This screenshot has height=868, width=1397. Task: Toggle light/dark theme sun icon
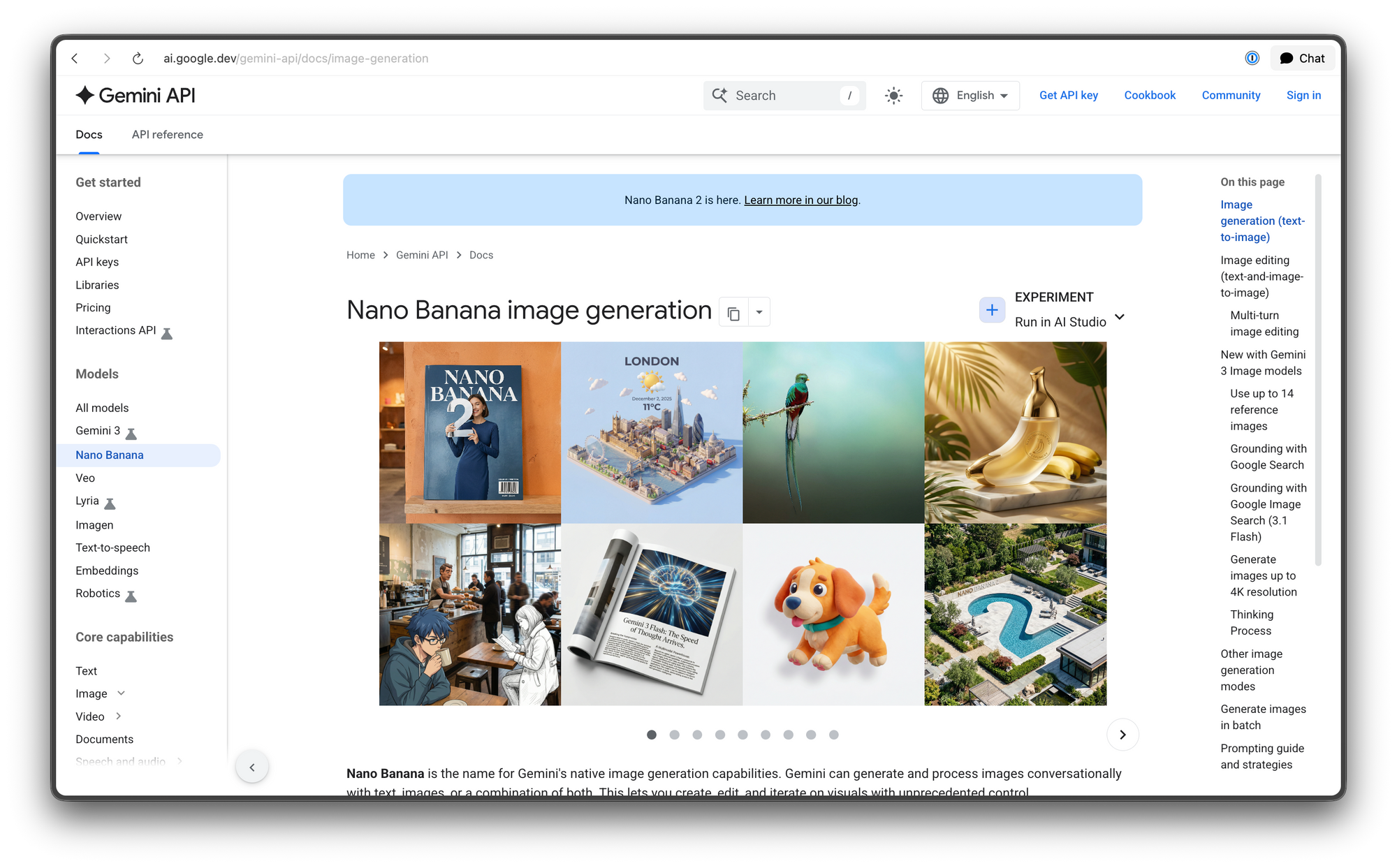pyautogui.click(x=893, y=96)
